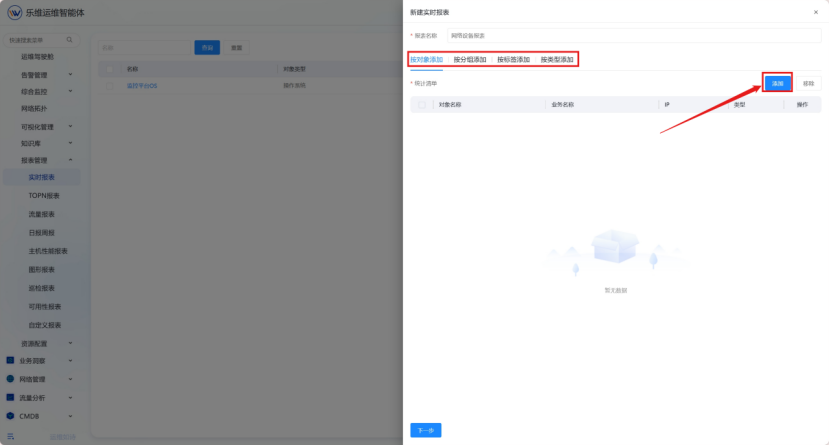The width and height of the screenshot is (830, 445).
Task: Switch to the 按类型添加 tab
Action: (x=557, y=60)
